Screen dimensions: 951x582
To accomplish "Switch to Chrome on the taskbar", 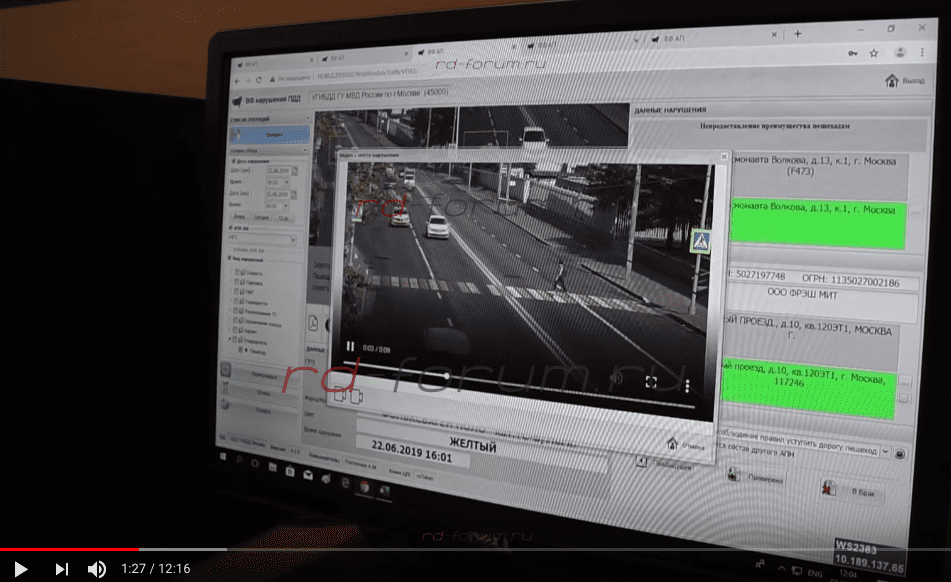I will (364, 486).
